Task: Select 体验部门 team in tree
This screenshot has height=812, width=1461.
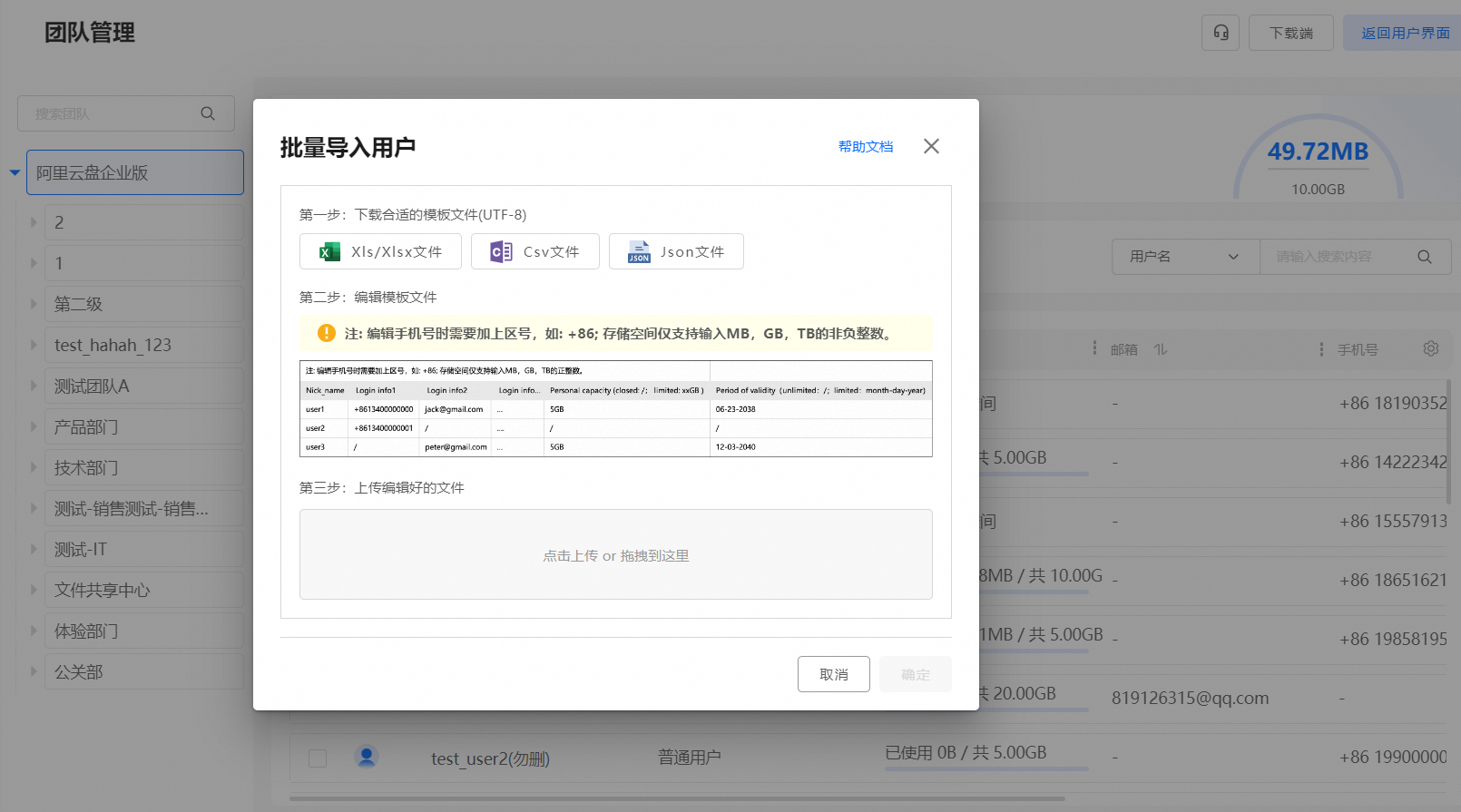Action: (143, 631)
